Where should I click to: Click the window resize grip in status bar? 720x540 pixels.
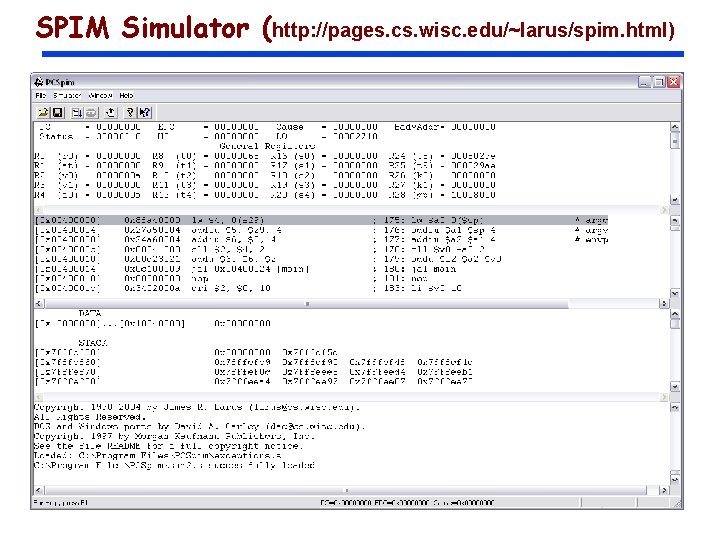677,504
